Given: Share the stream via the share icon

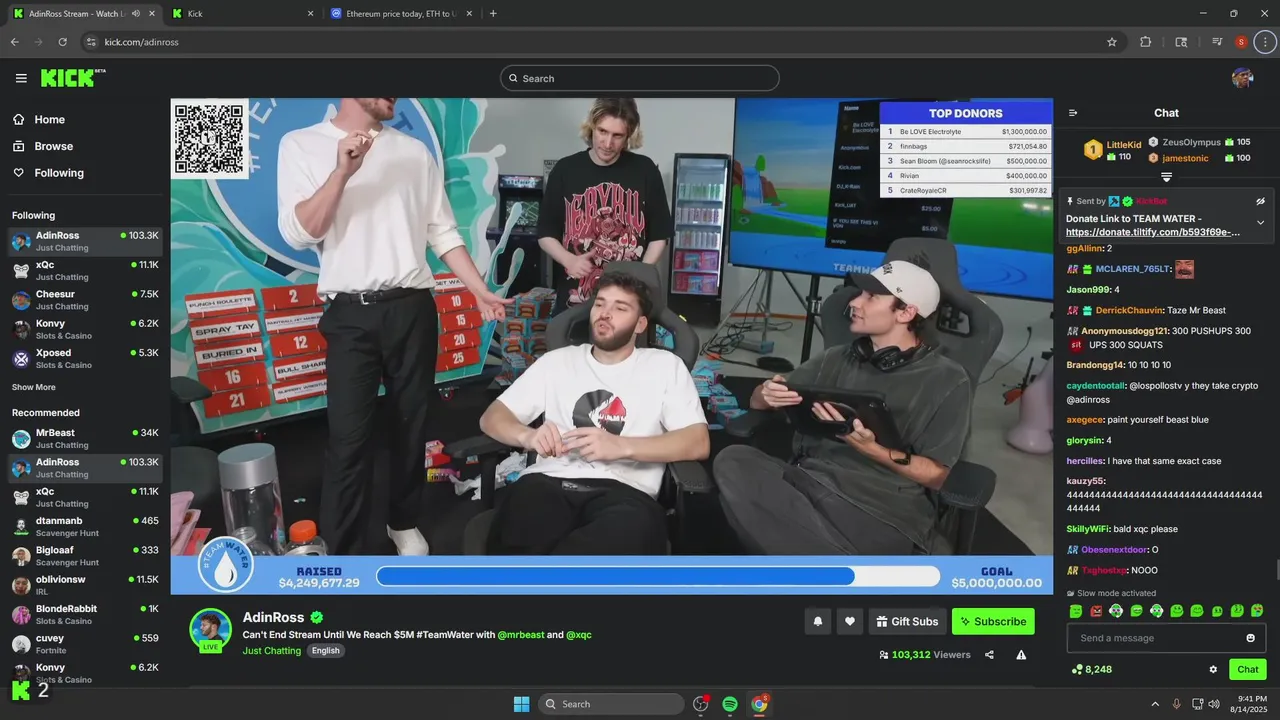Looking at the screenshot, I should click(989, 655).
